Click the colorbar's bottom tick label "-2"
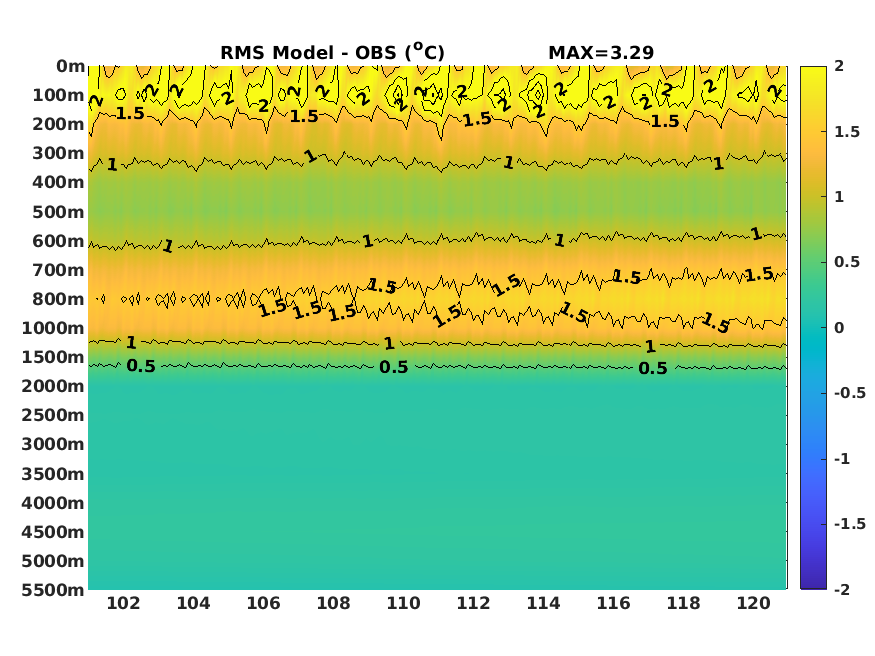This screenshot has width=875, height=656. tap(842, 590)
